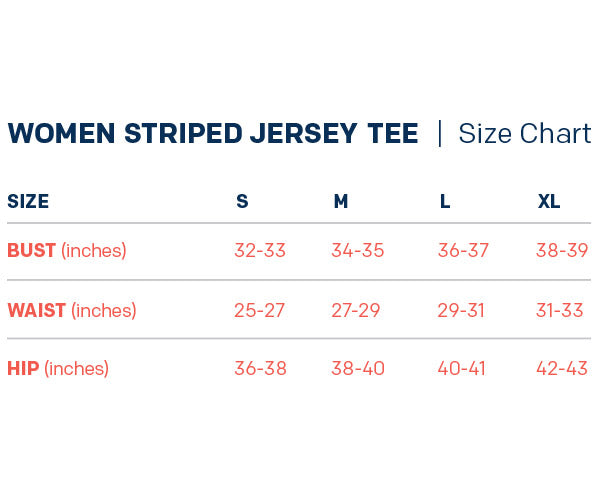The width and height of the screenshot is (600, 500).
Task: Click the BUST (inches) row label
Action: click(x=67, y=251)
